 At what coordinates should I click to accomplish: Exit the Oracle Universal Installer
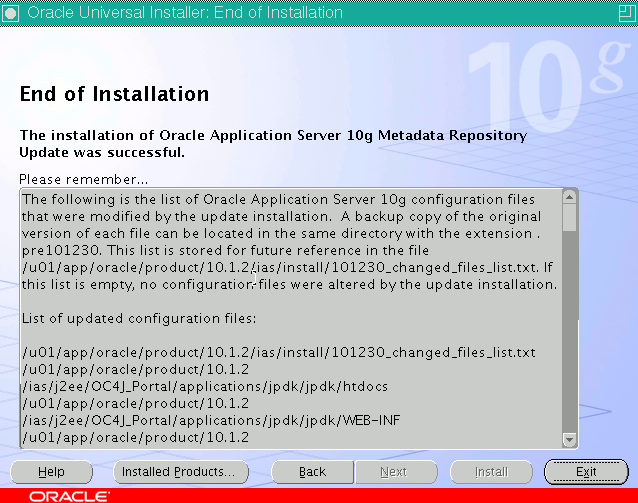click(586, 472)
